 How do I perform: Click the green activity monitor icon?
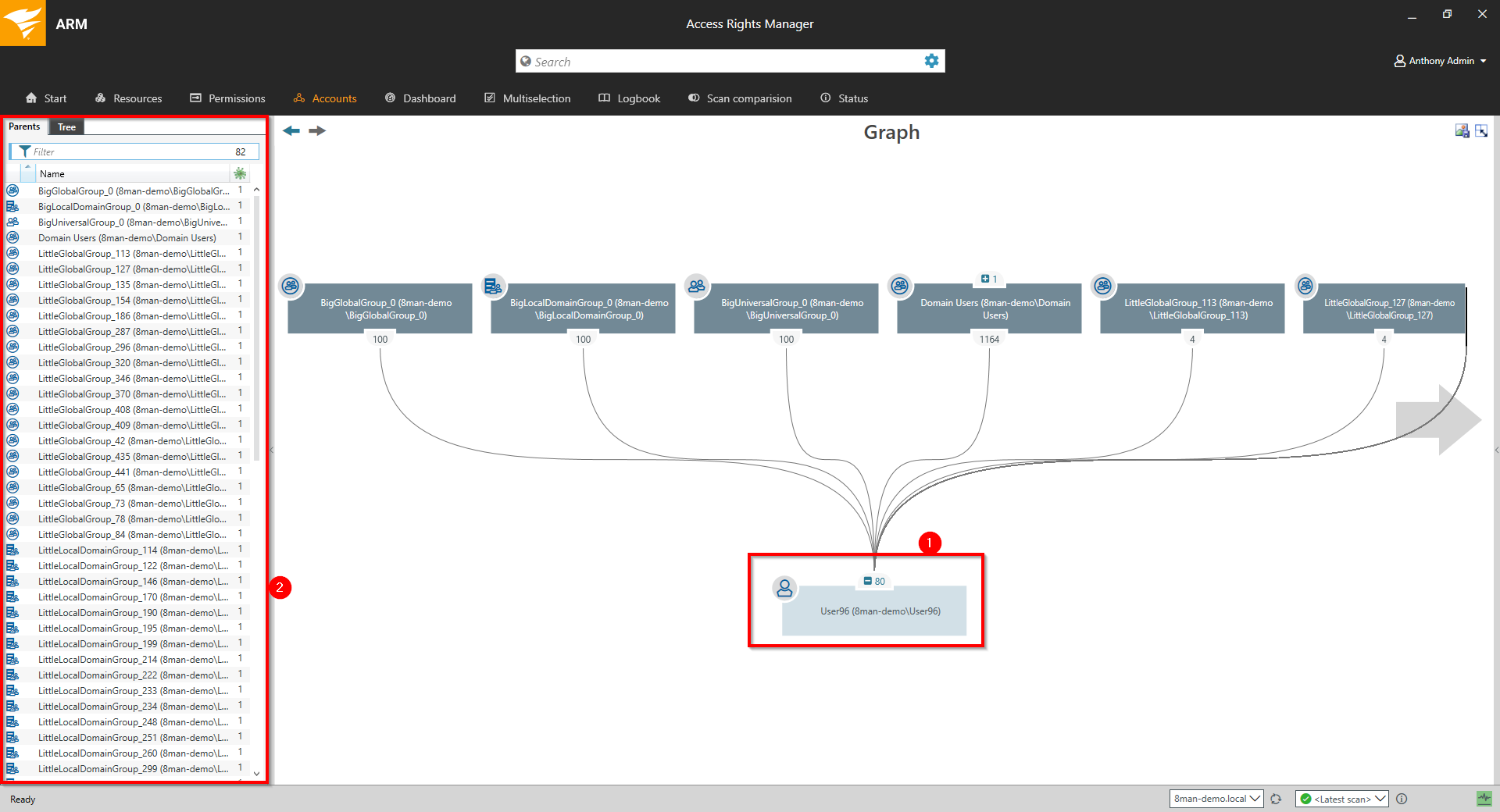[x=1484, y=799]
